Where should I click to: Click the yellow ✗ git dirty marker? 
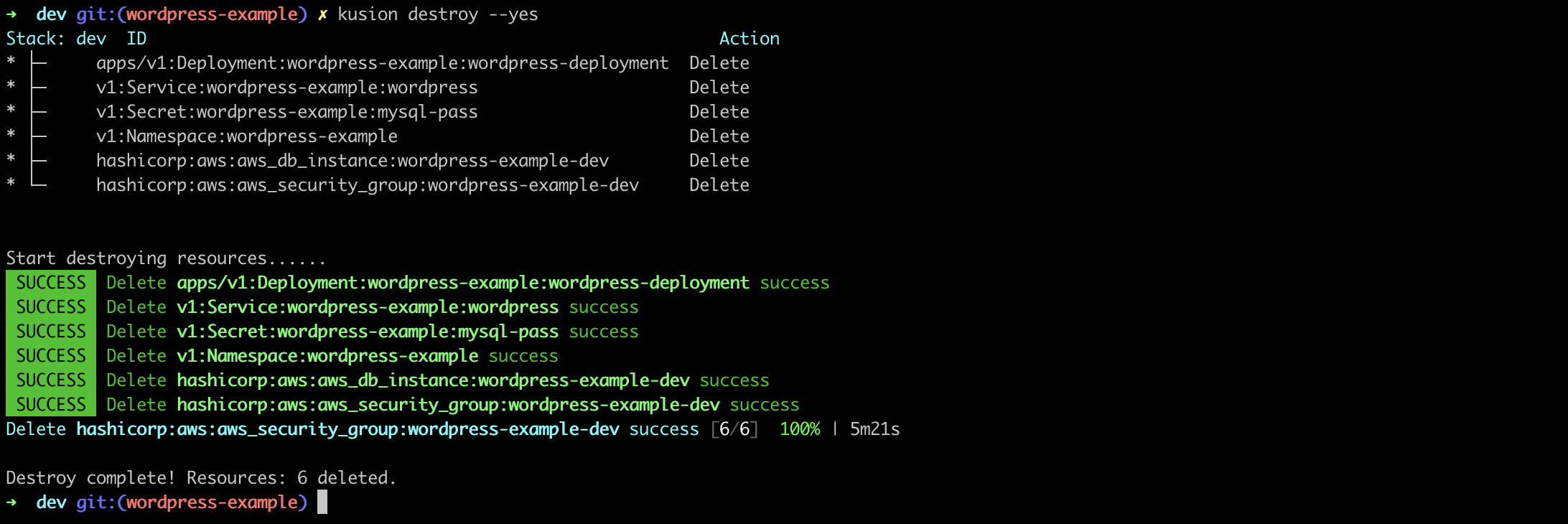point(322,14)
